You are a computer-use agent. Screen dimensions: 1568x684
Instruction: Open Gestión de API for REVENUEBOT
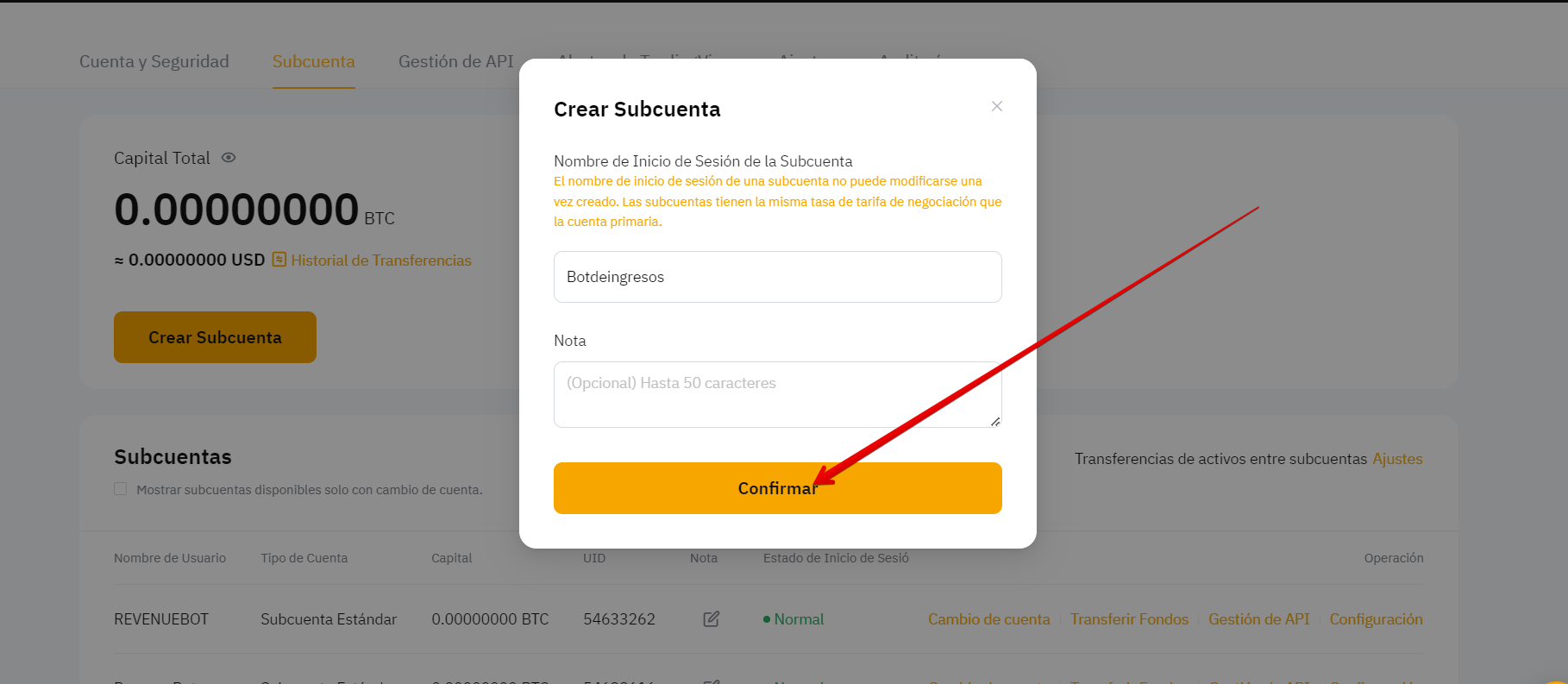1258,619
